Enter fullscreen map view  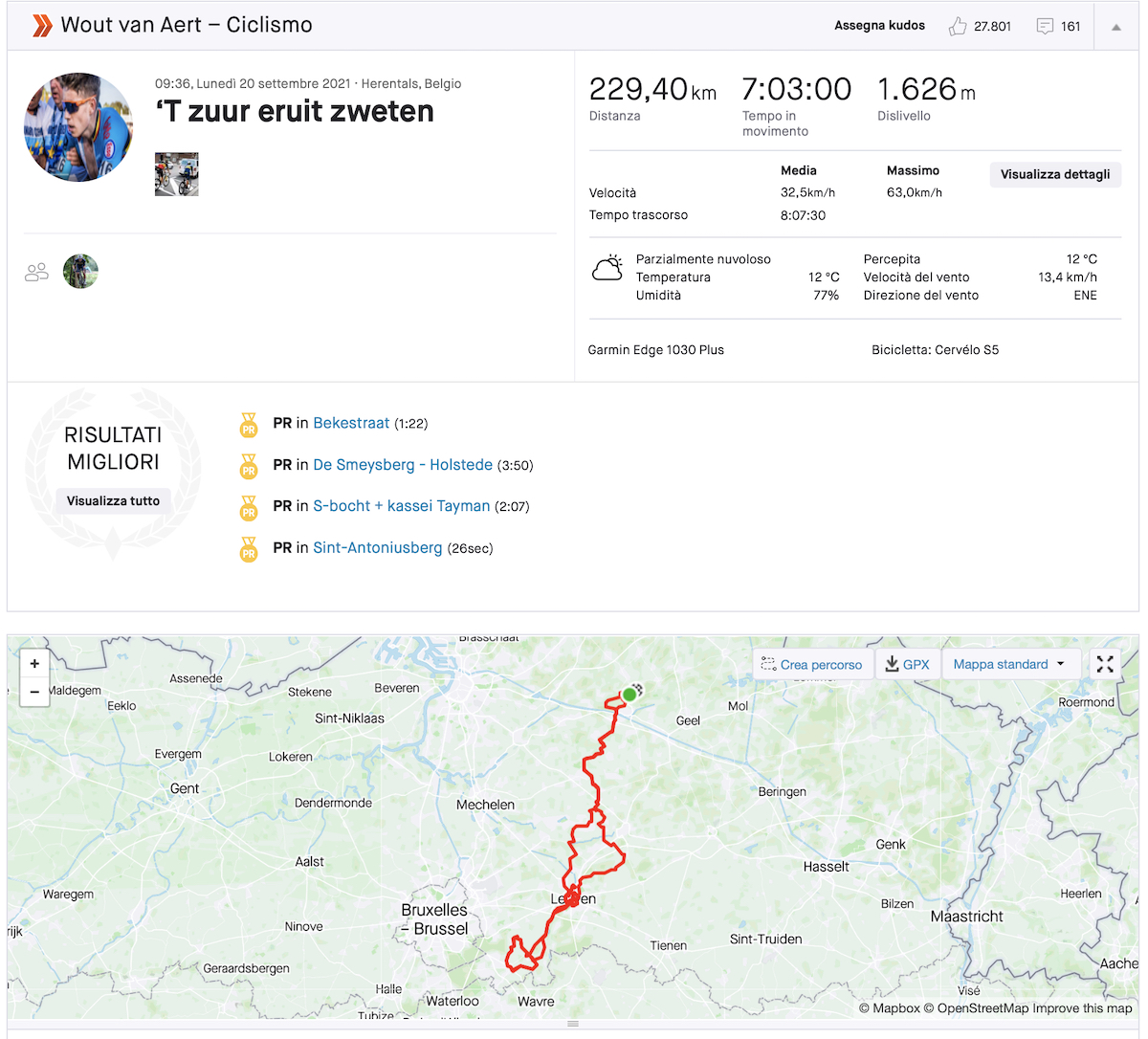pyautogui.click(x=1105, y=664)
